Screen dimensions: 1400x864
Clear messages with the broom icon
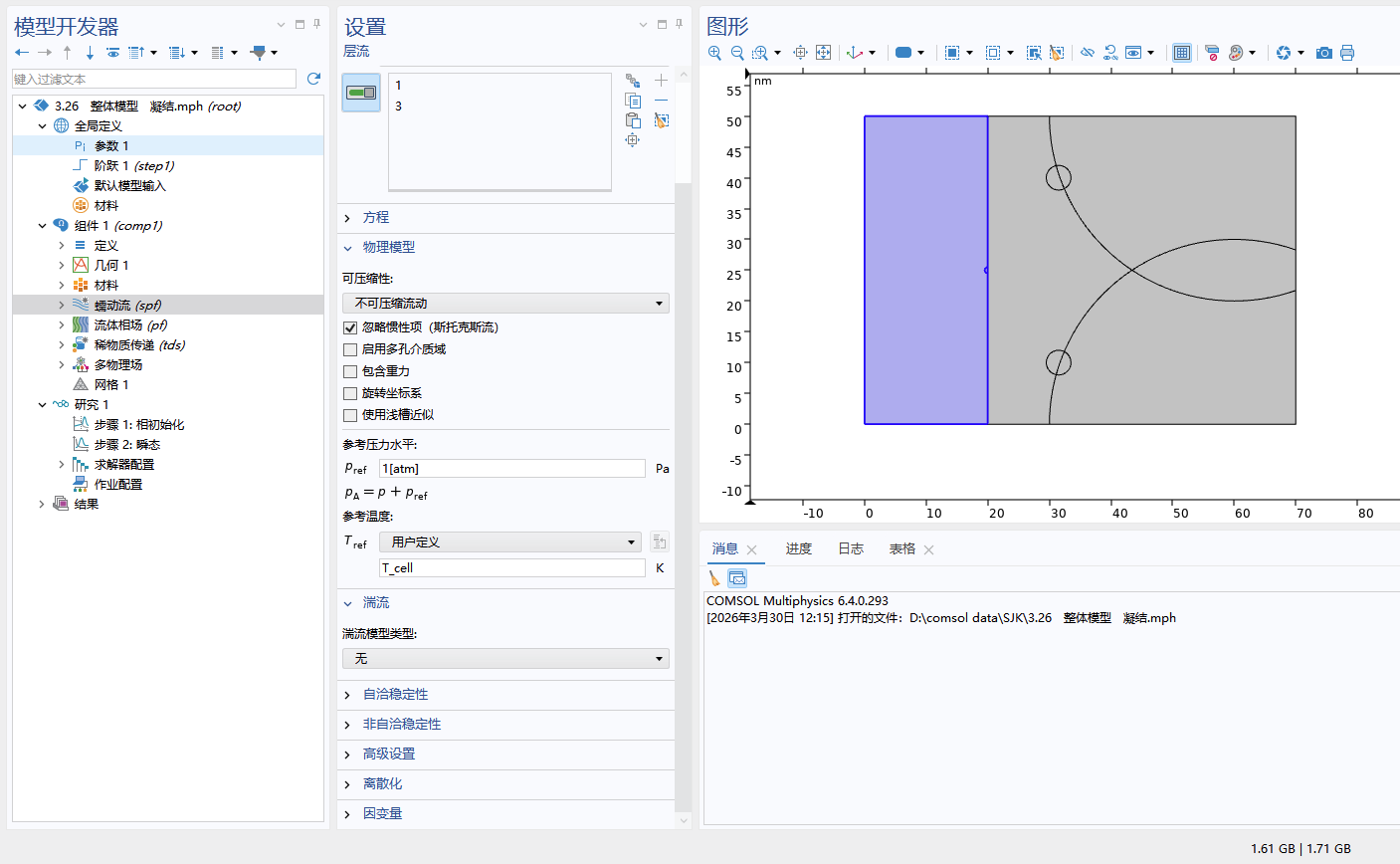(714, 577)
